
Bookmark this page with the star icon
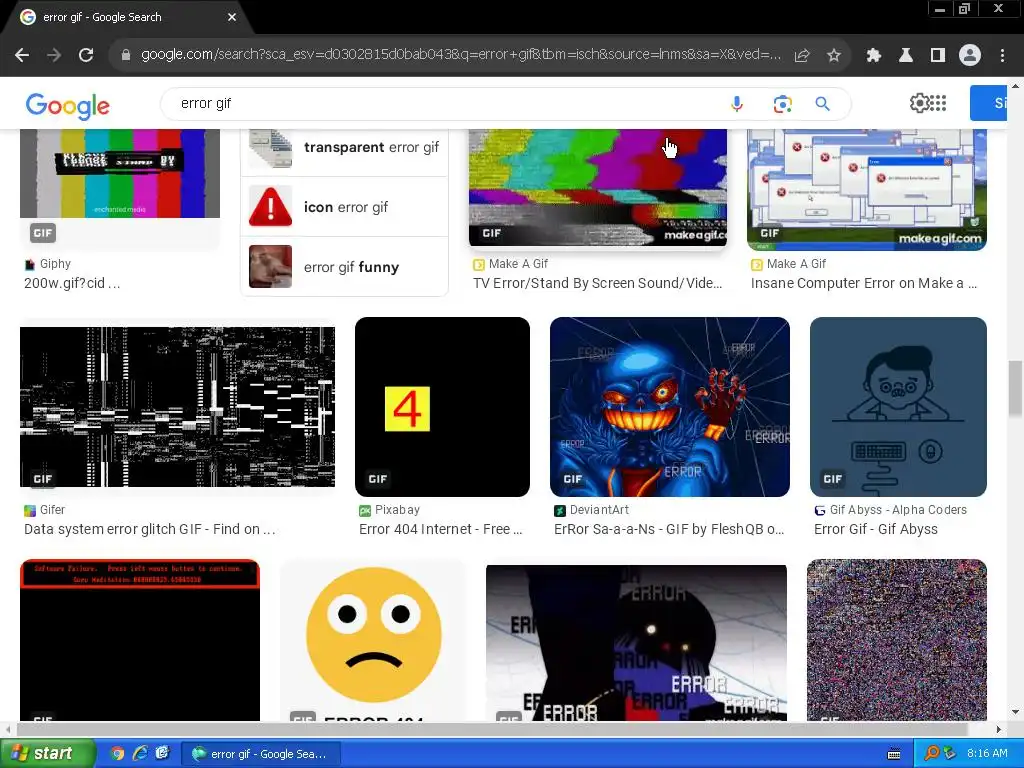[833, 56]
